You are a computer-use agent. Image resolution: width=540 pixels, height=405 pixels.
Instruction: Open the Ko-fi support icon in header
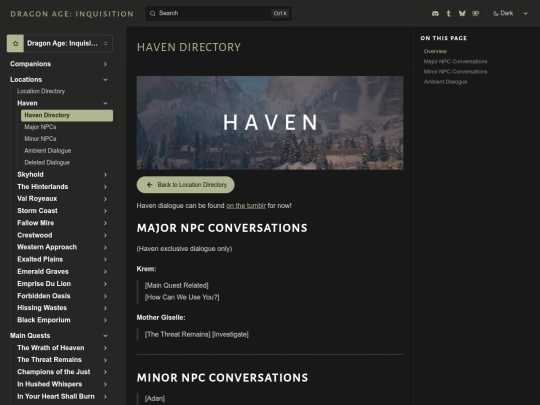476,13
